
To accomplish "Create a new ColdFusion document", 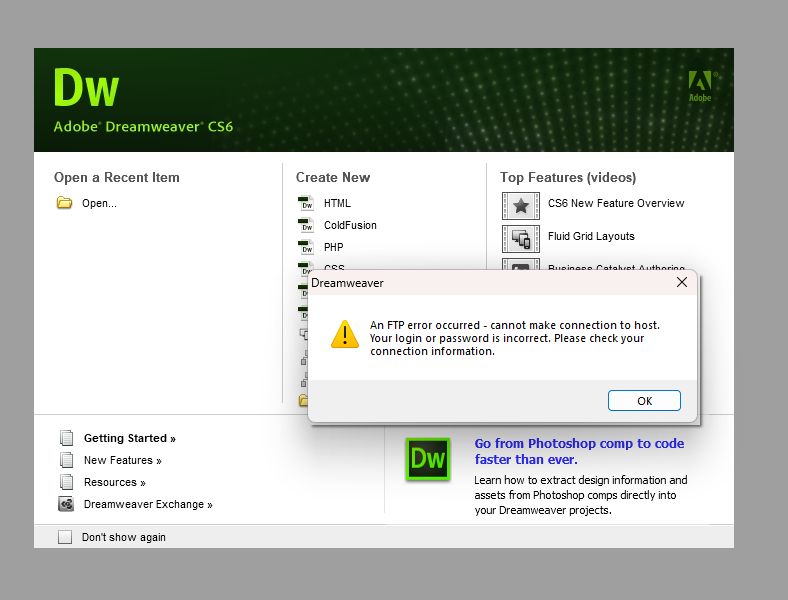I will pyautogui.click(x=350, y=226).
